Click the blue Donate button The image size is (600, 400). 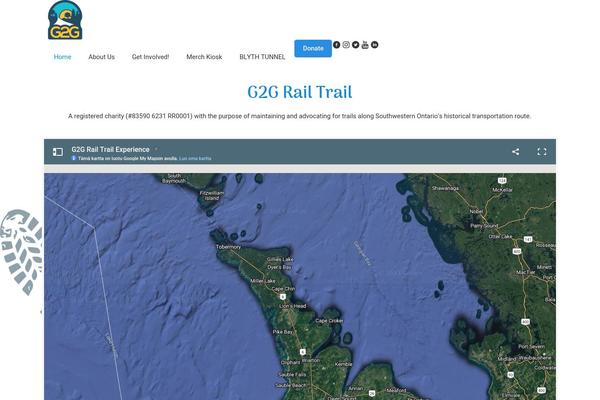coord(313,48)
